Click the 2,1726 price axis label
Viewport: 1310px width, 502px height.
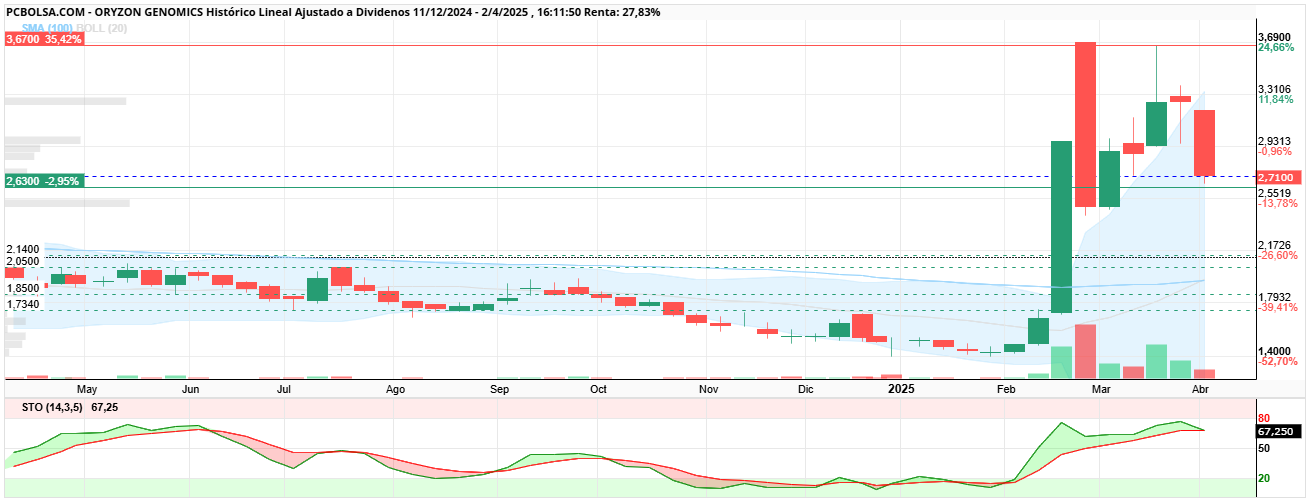[1275, 245]
